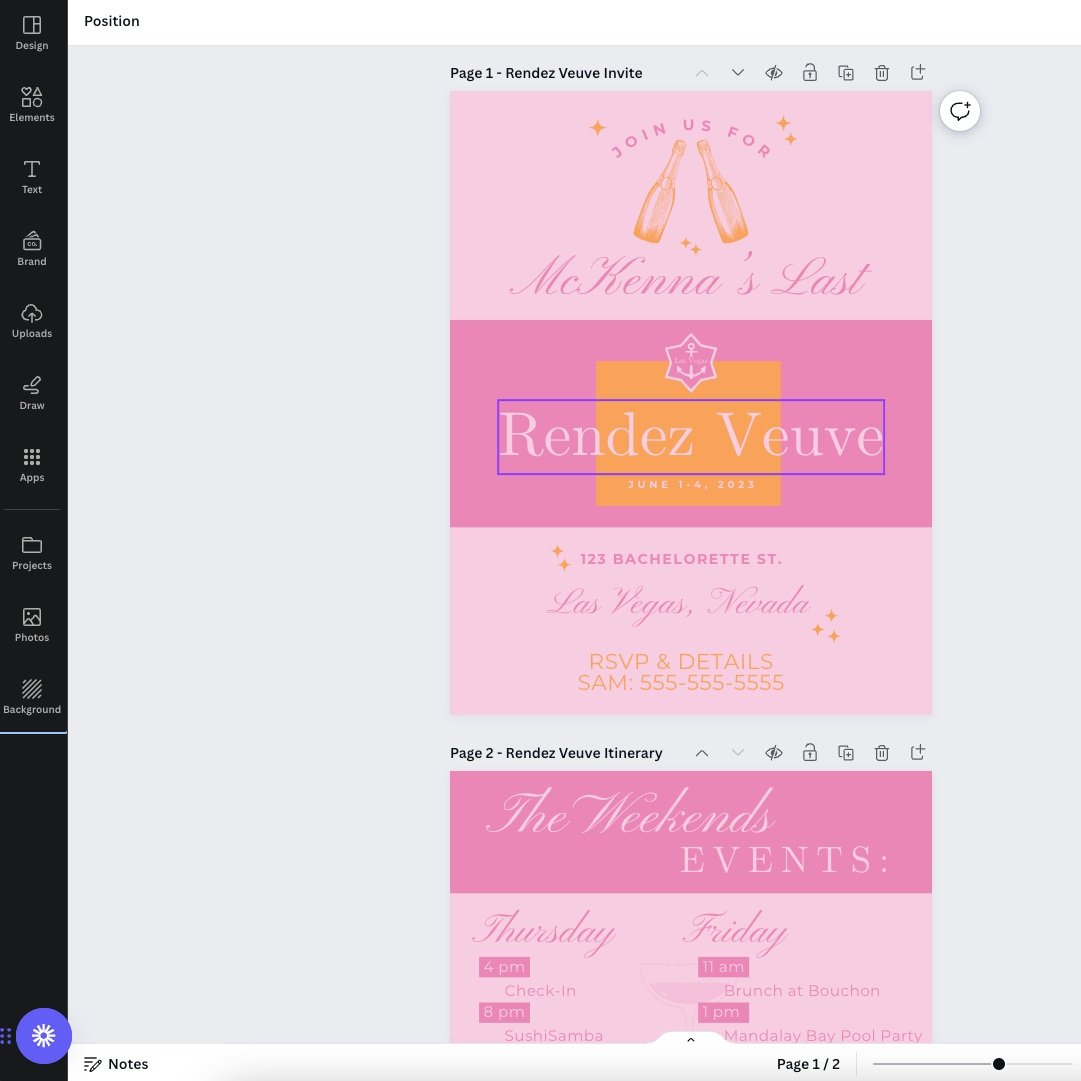Viewport: 1081px width, 1081px height.
Task: Open the Notes panel
Action: coord(116,1064)
